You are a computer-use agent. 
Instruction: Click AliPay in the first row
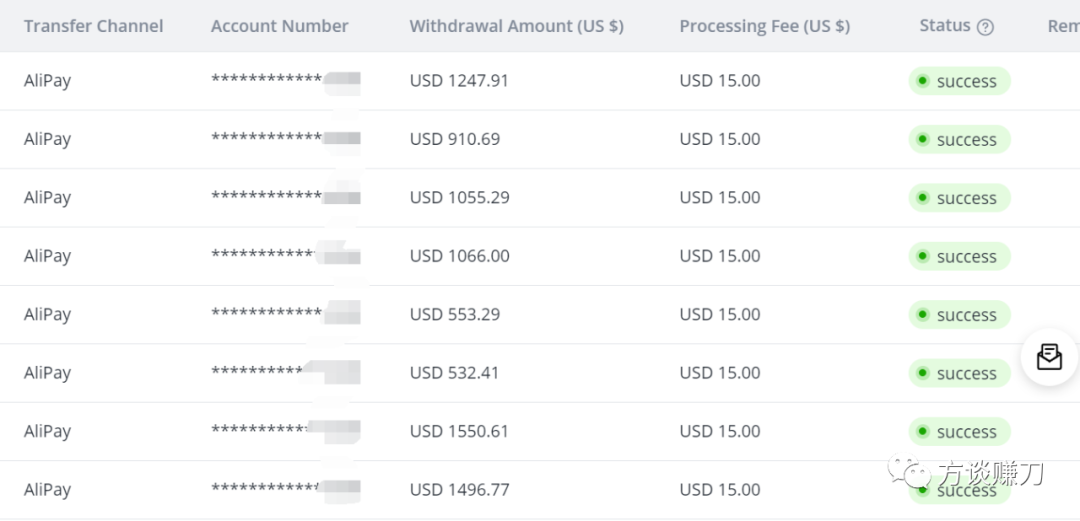(x=47, y=81)
